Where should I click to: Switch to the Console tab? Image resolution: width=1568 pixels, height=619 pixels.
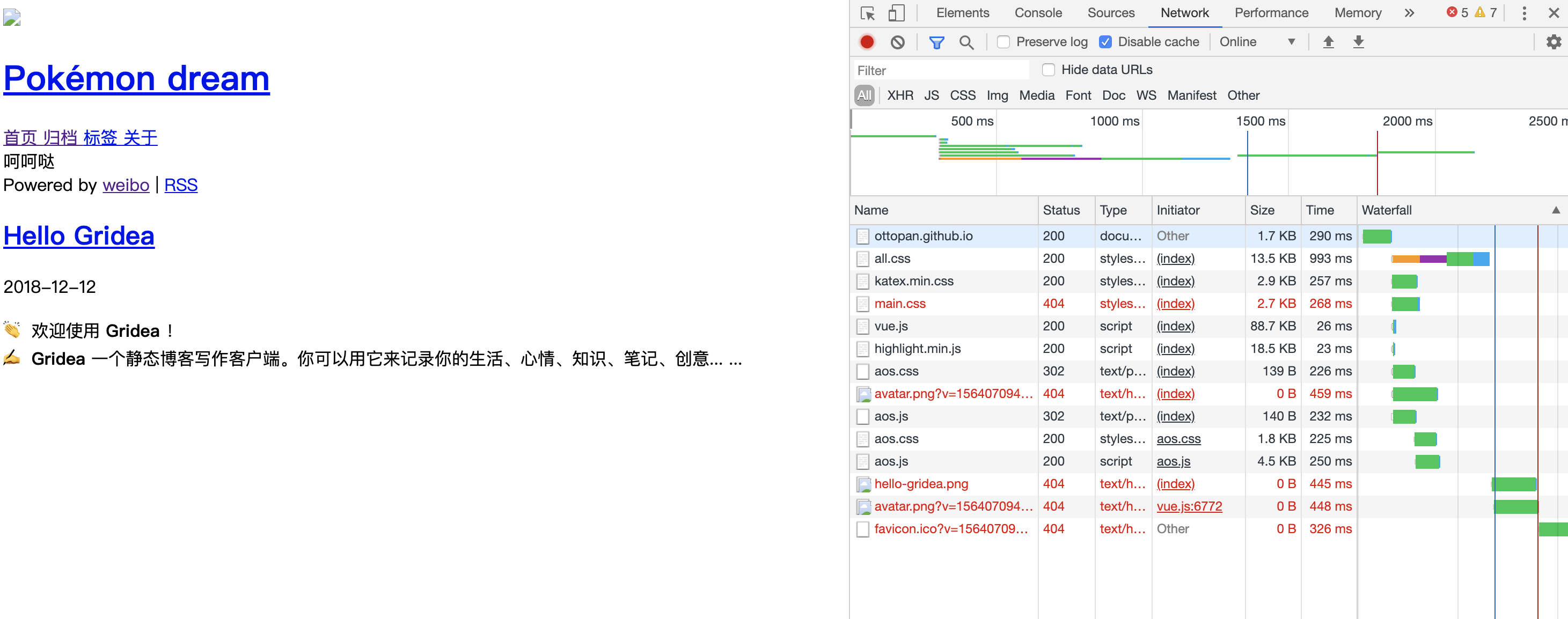pyautogui.click(x=1038, y=13)
